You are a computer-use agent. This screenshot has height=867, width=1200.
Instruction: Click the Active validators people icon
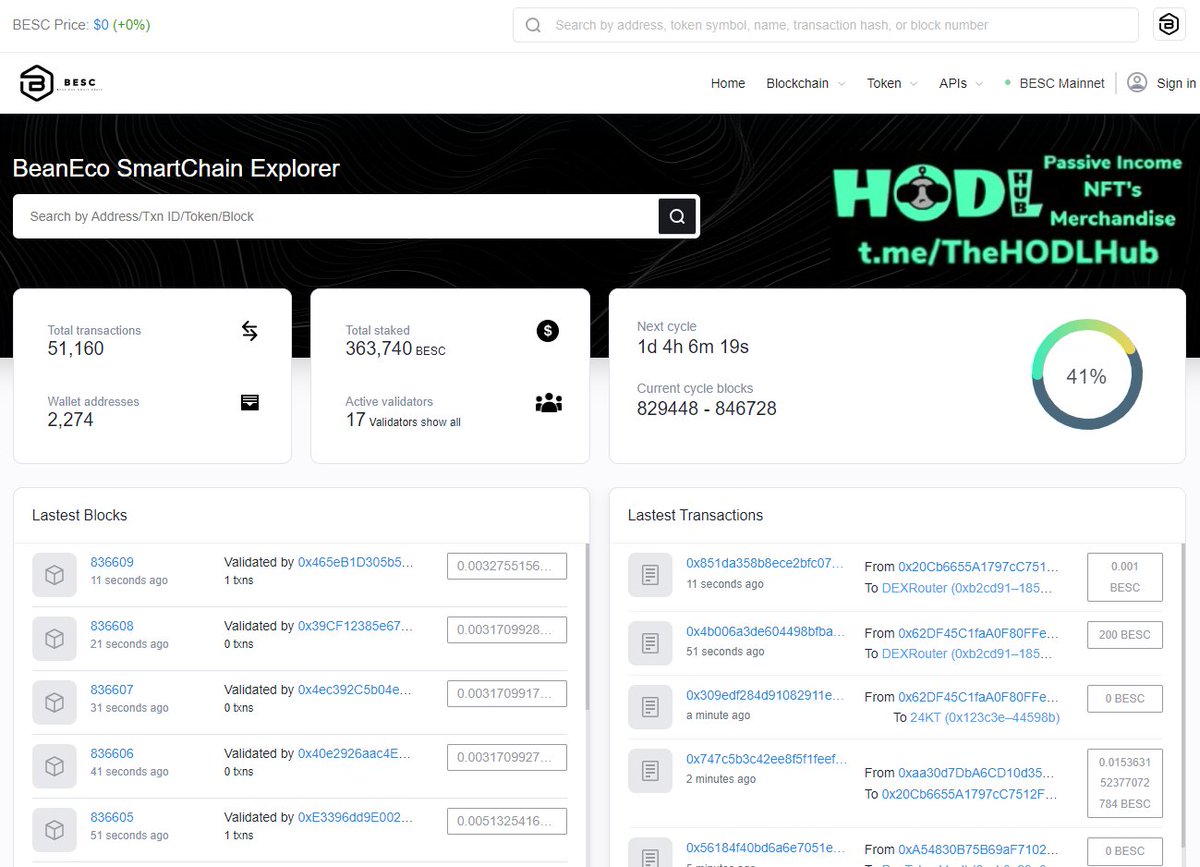point(549,403)
